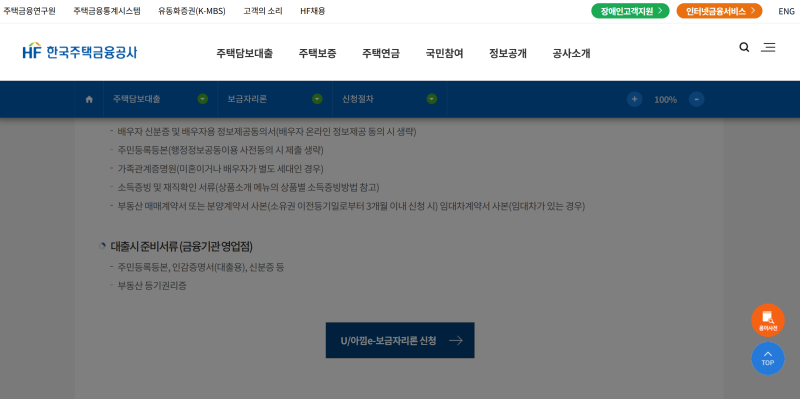The height and width of the screenshot is (399, 800).
Task: Open the 국민참여 main menu
Action: (x=444, y=53)
